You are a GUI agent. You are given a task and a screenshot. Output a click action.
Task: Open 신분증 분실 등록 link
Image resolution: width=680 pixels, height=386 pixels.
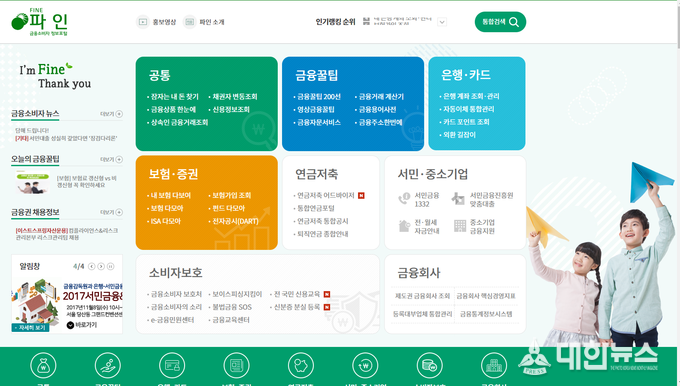[296, 307]
